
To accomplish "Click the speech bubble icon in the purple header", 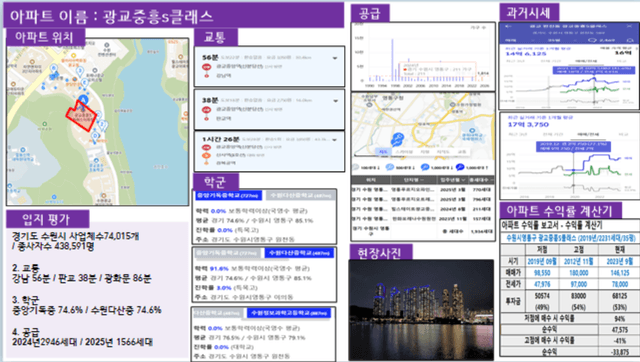I will point(592,40).
